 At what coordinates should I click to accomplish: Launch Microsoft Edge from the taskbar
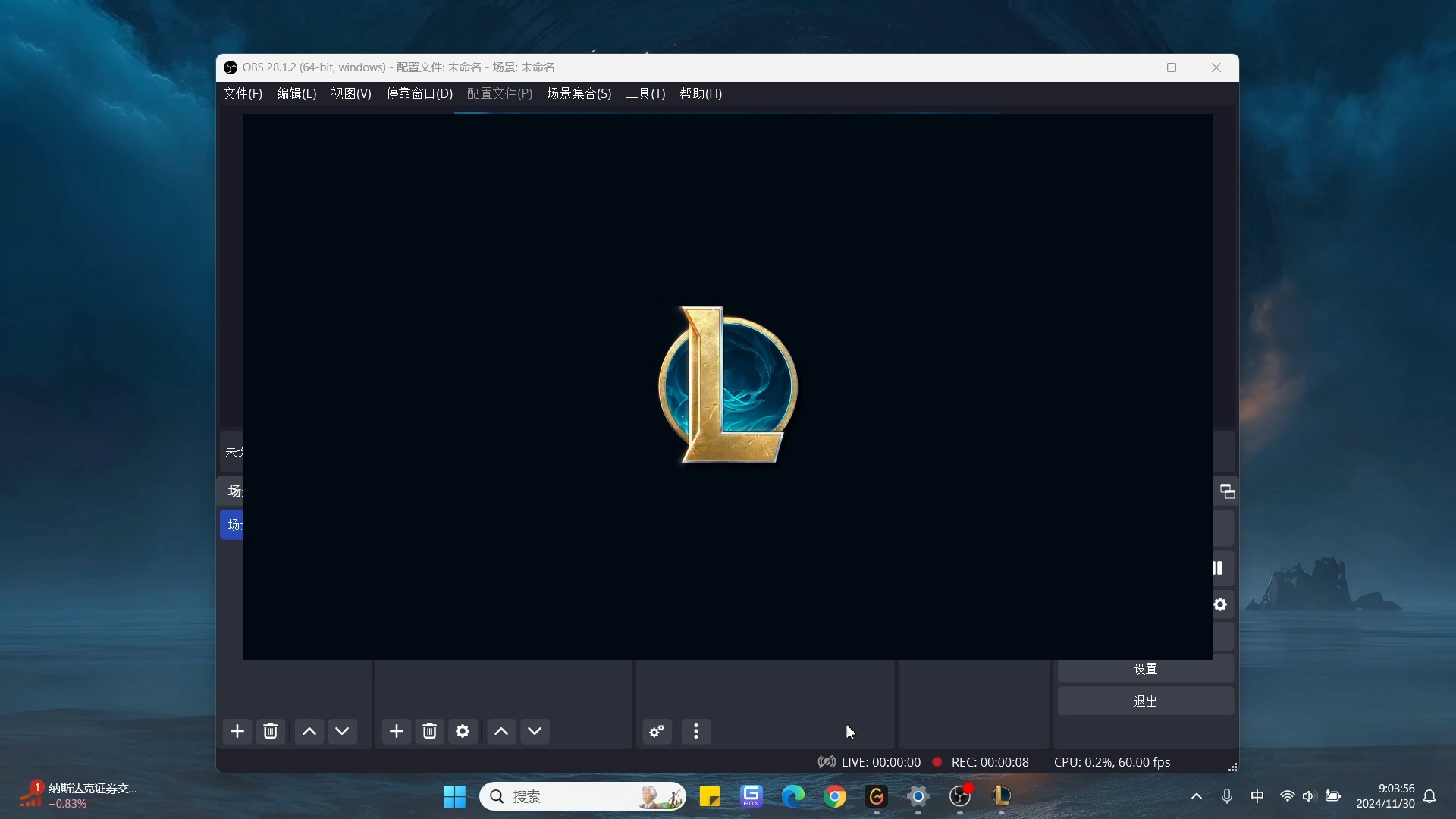coord(793,796)
